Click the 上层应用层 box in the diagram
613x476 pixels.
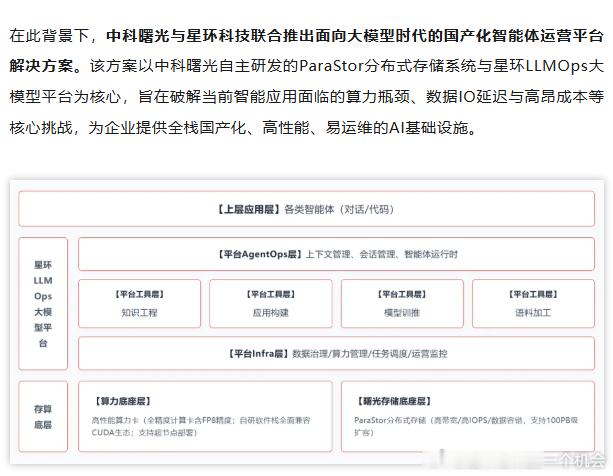coord(306,209)
